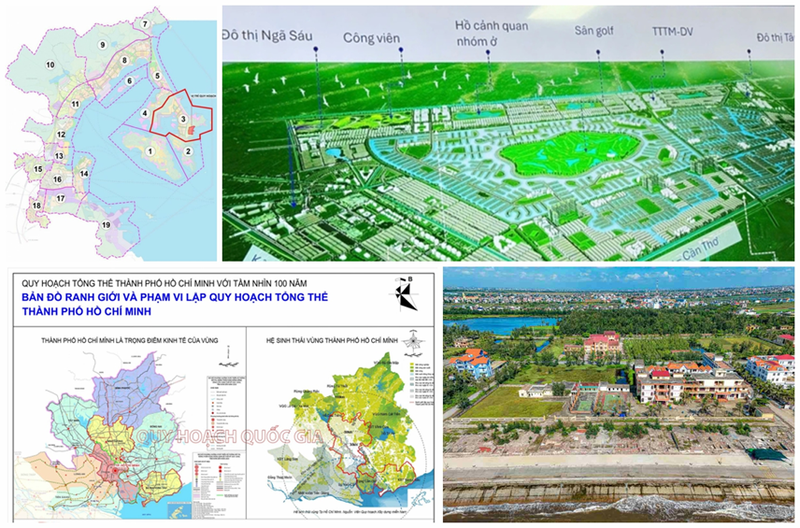Select zone number 14 on the map
Screen dimensions: 800x528
[85, 174]
